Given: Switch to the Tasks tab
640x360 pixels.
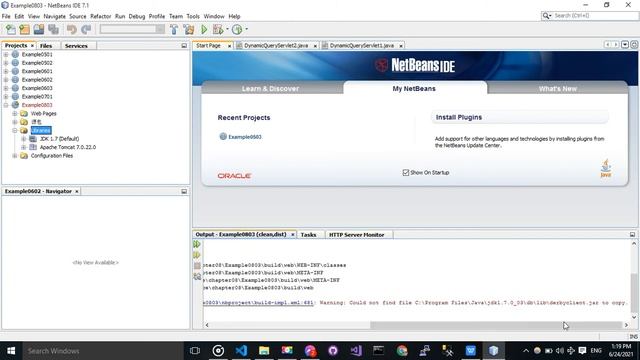Looking at the screenshot, I should tap(309, 235).
